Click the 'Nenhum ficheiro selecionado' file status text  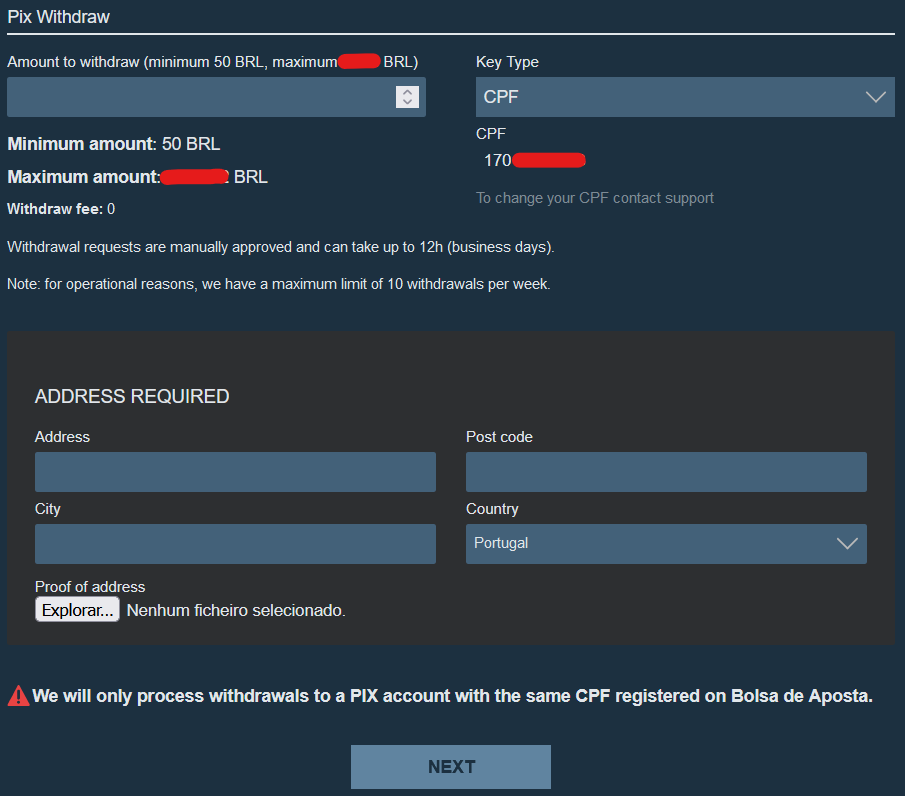[x=236, y=610]
